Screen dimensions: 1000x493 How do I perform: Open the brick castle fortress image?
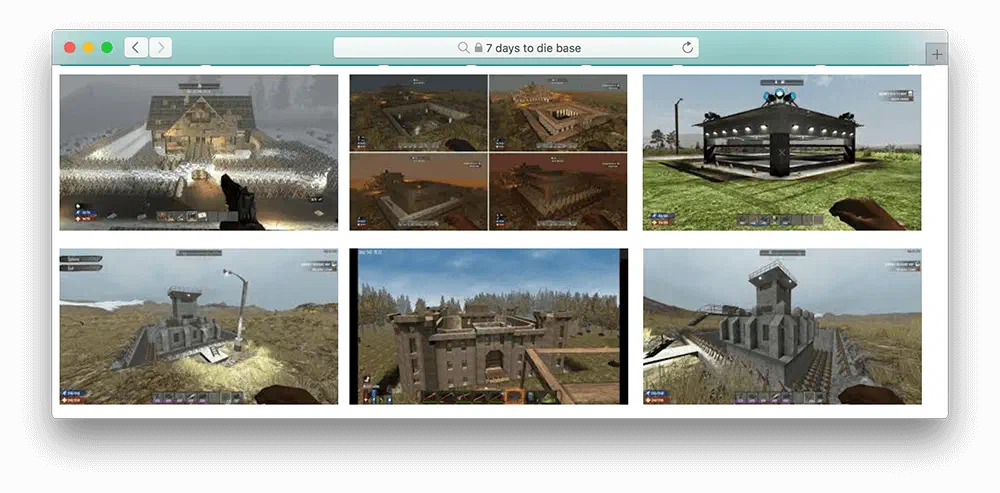pyautogui.click(x=489, y=327)
